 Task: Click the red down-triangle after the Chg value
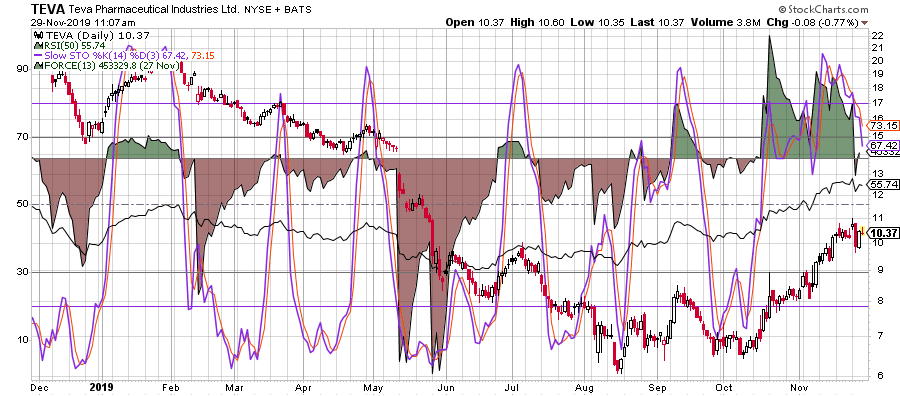click(865, 23)
